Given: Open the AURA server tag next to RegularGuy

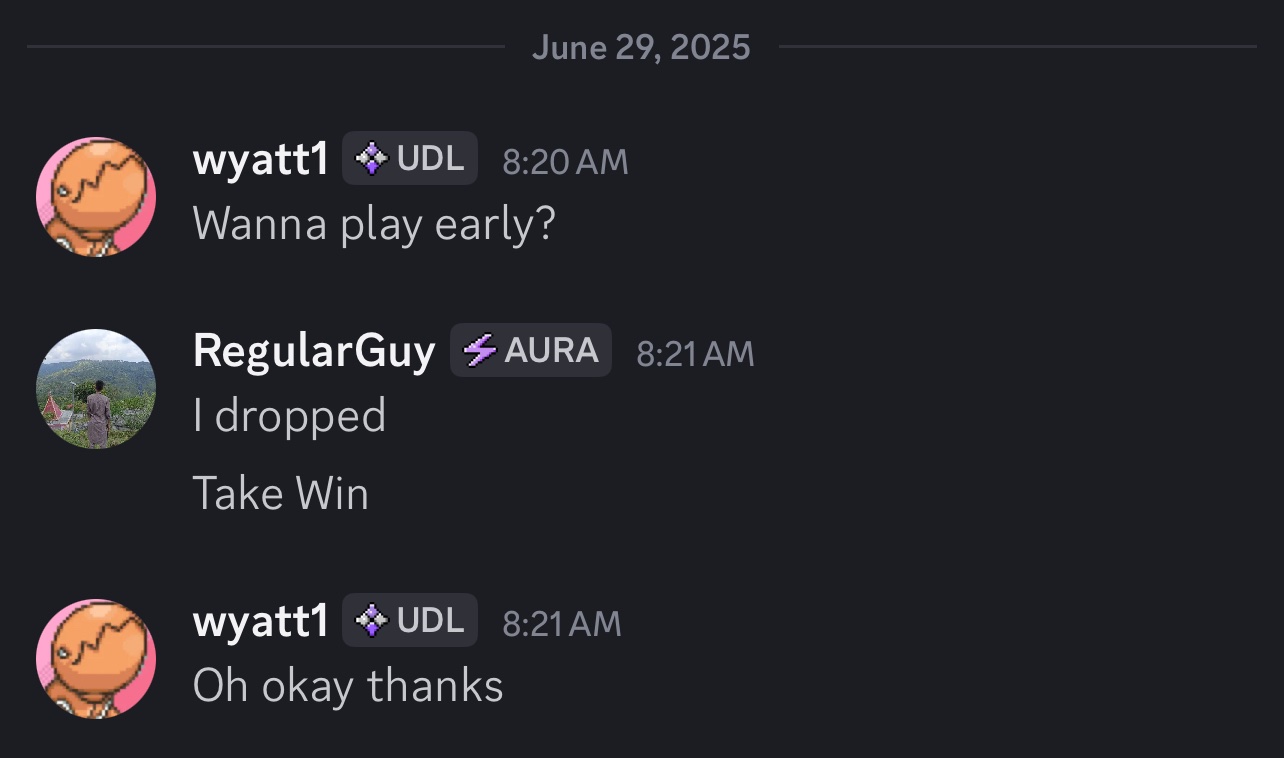Looking at the screenshot, I should [531, 350].
